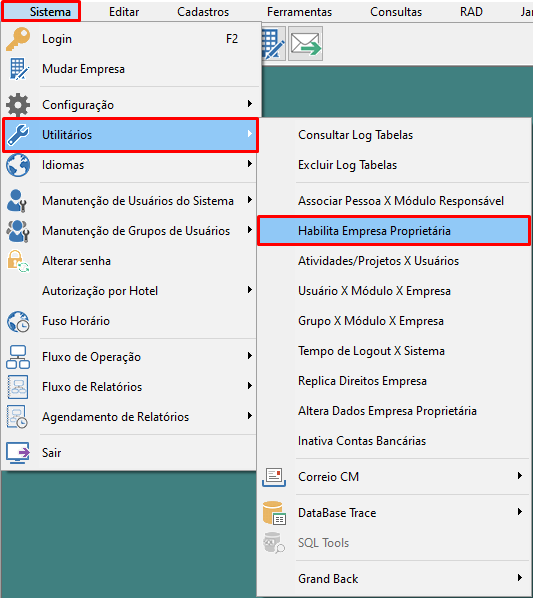
Task: Open the Editar menu
Action: (124, 12)
